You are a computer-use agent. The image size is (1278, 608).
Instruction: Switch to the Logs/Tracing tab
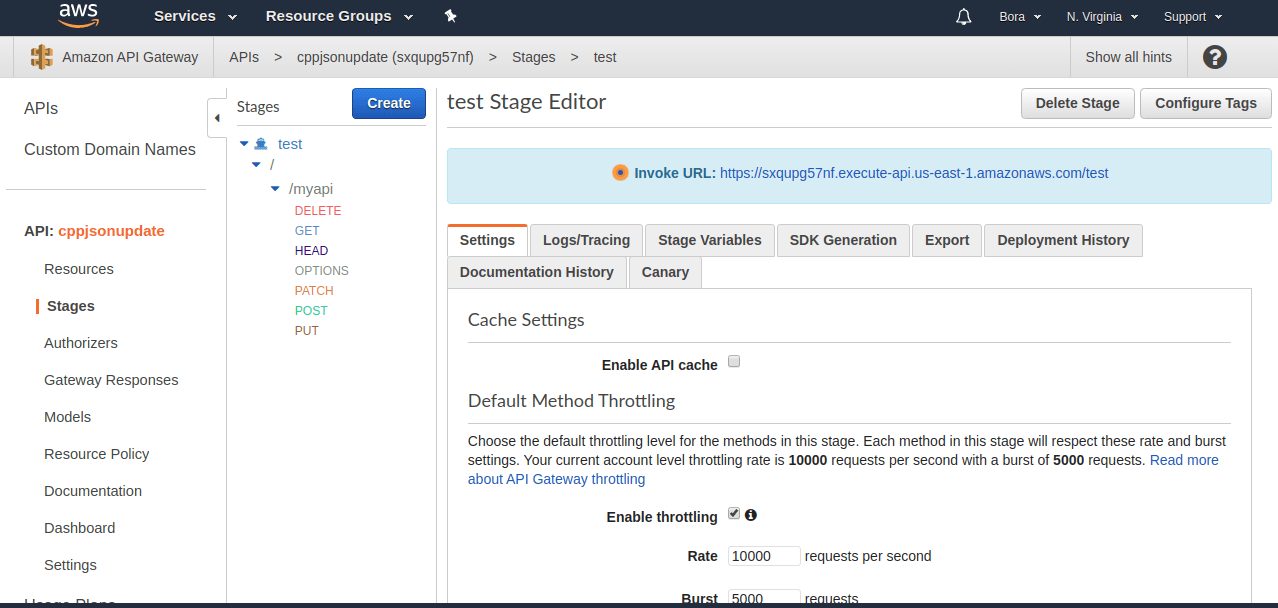tap(586, 240)
